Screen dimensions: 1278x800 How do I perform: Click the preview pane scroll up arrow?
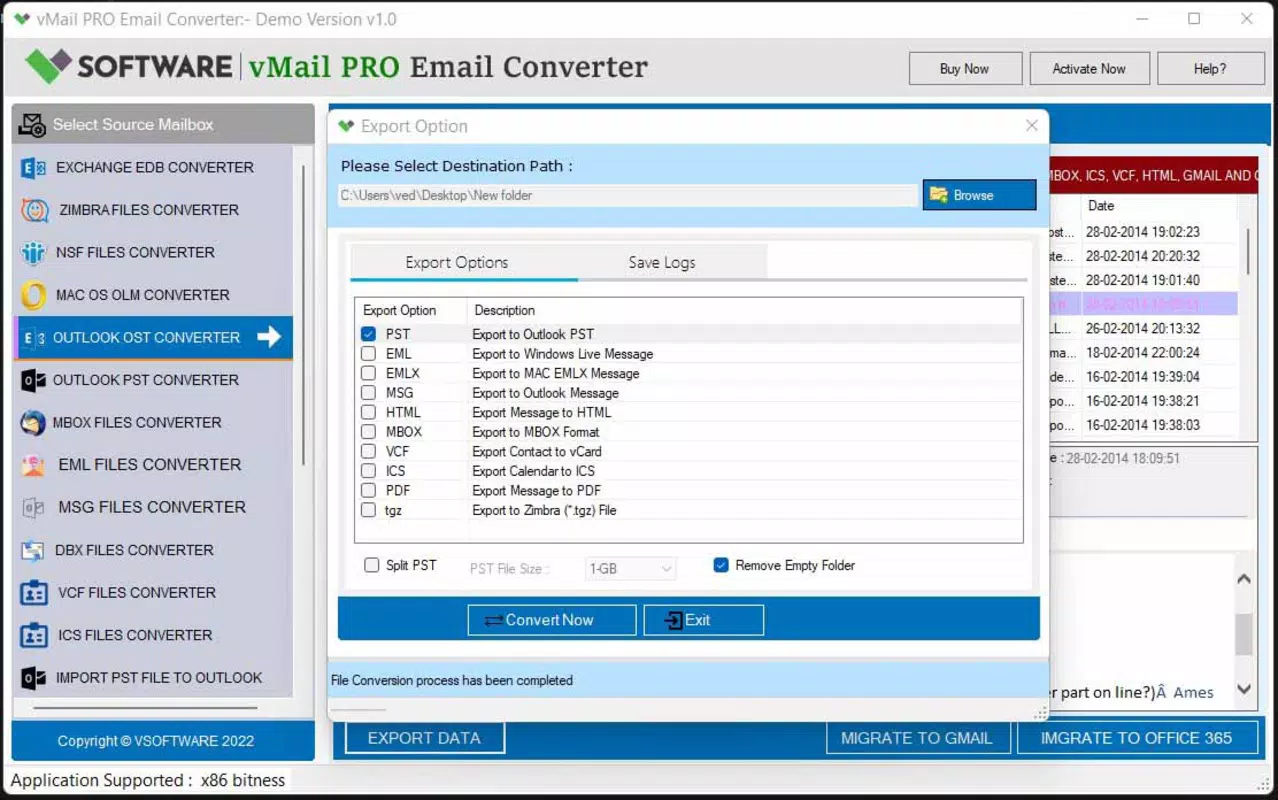tap(1244, 579)
